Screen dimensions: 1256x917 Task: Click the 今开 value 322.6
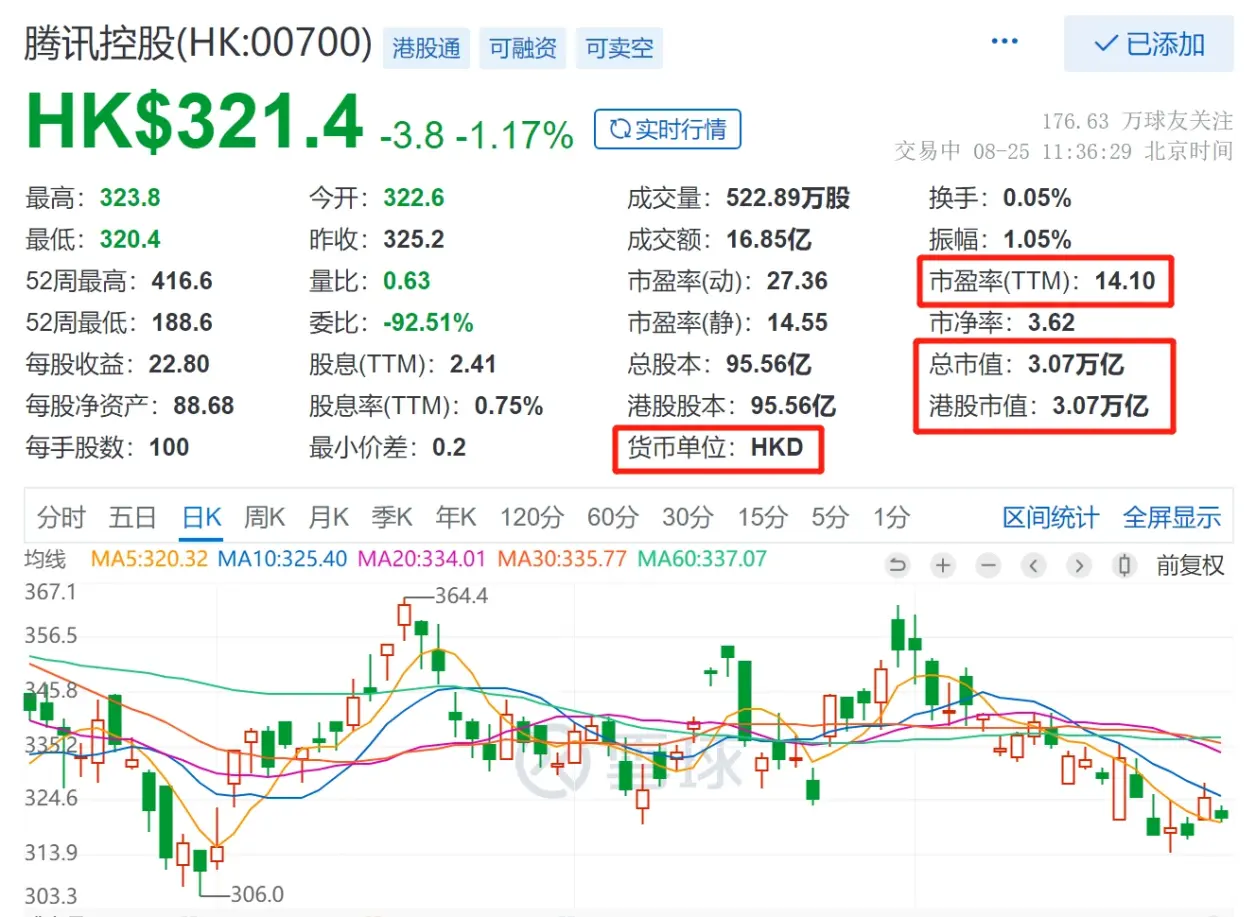click(x=414, y=198)
